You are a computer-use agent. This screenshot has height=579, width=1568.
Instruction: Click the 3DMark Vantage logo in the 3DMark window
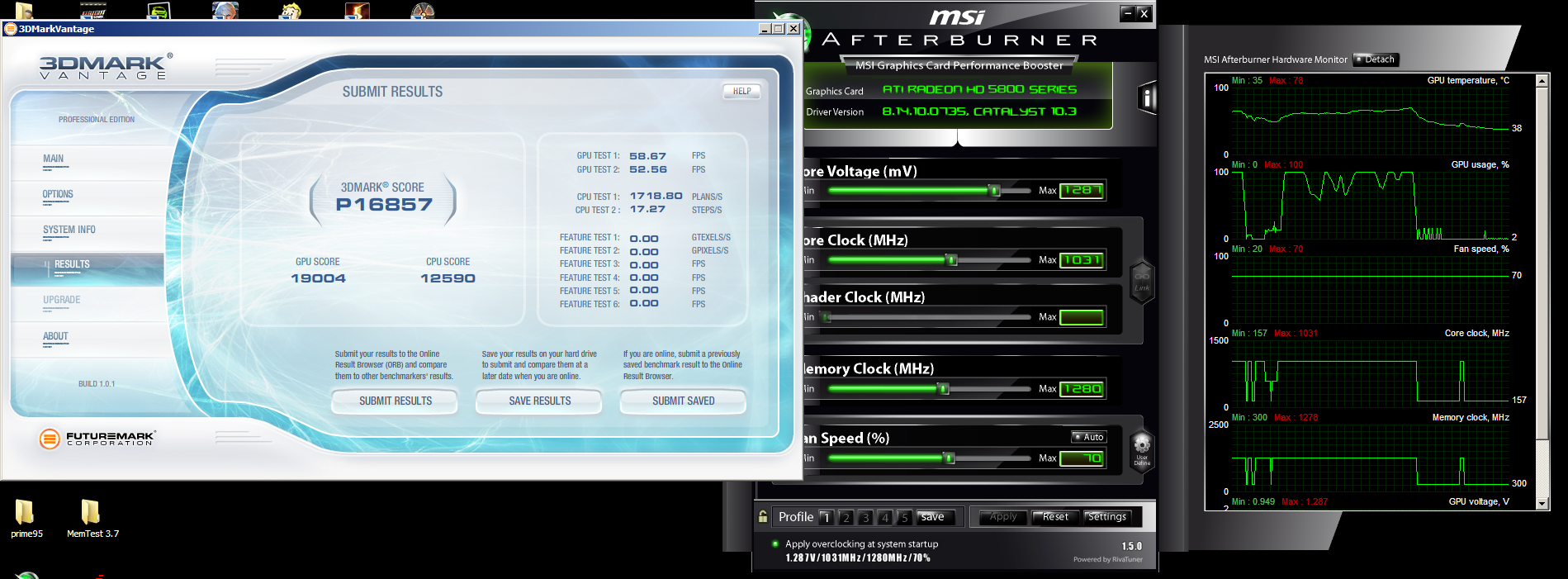tap(106, 67)
